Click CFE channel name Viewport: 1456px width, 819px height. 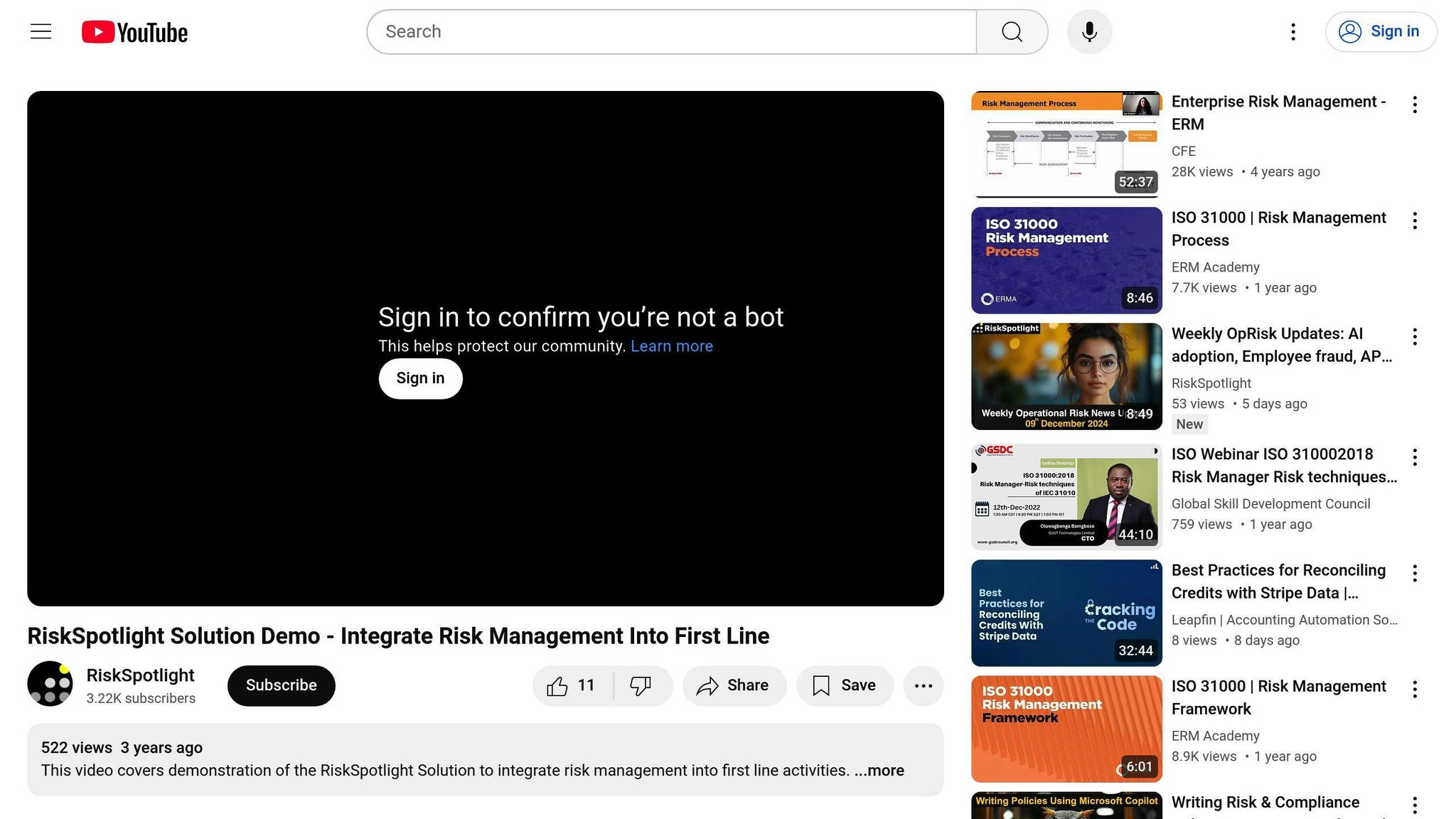[1184, 151]
